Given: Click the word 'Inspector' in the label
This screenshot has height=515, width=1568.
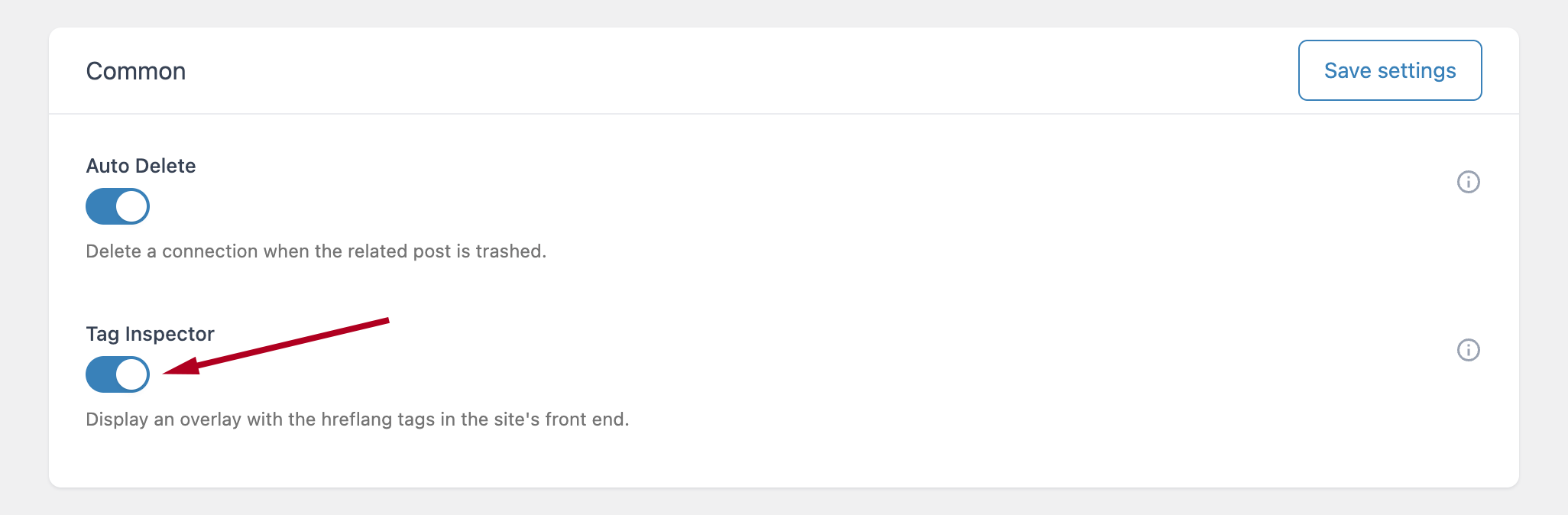Looking at the screenshot, I should [170, 334].
